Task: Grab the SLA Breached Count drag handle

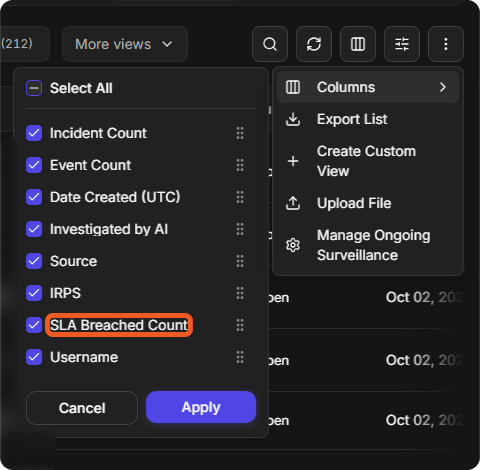Action: point(240,325)
